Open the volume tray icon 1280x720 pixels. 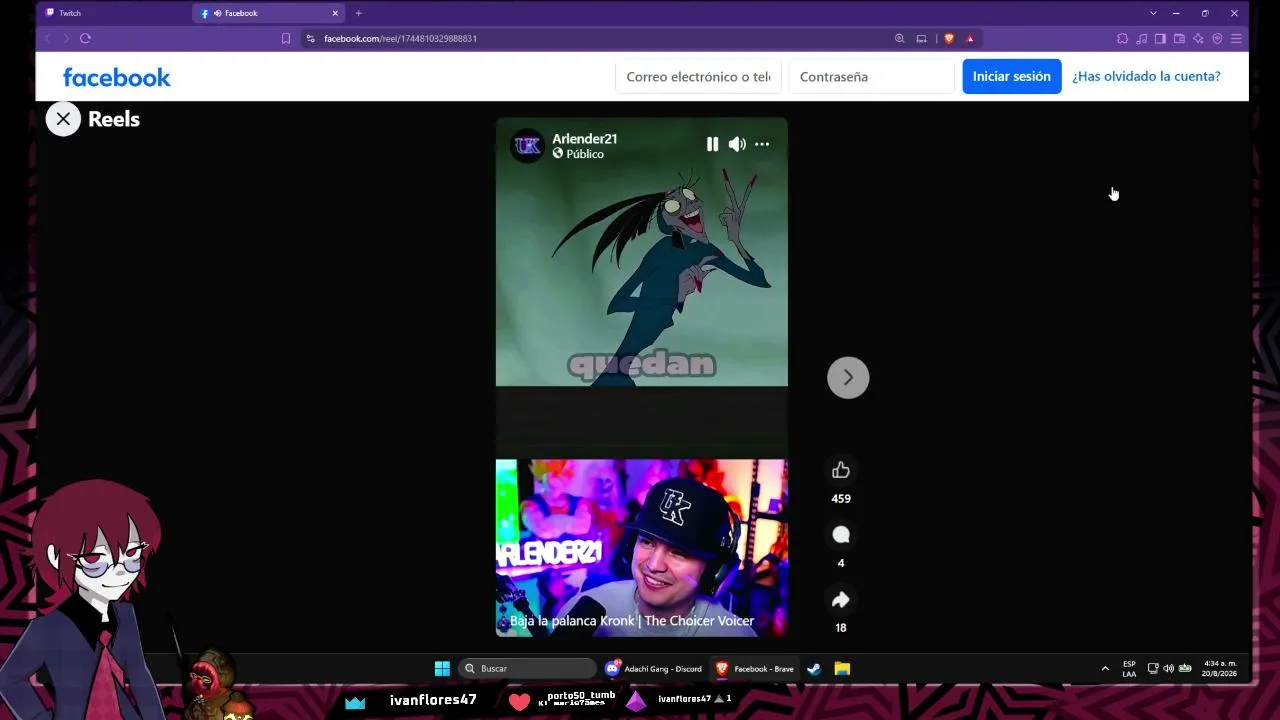click(1169, 669)
